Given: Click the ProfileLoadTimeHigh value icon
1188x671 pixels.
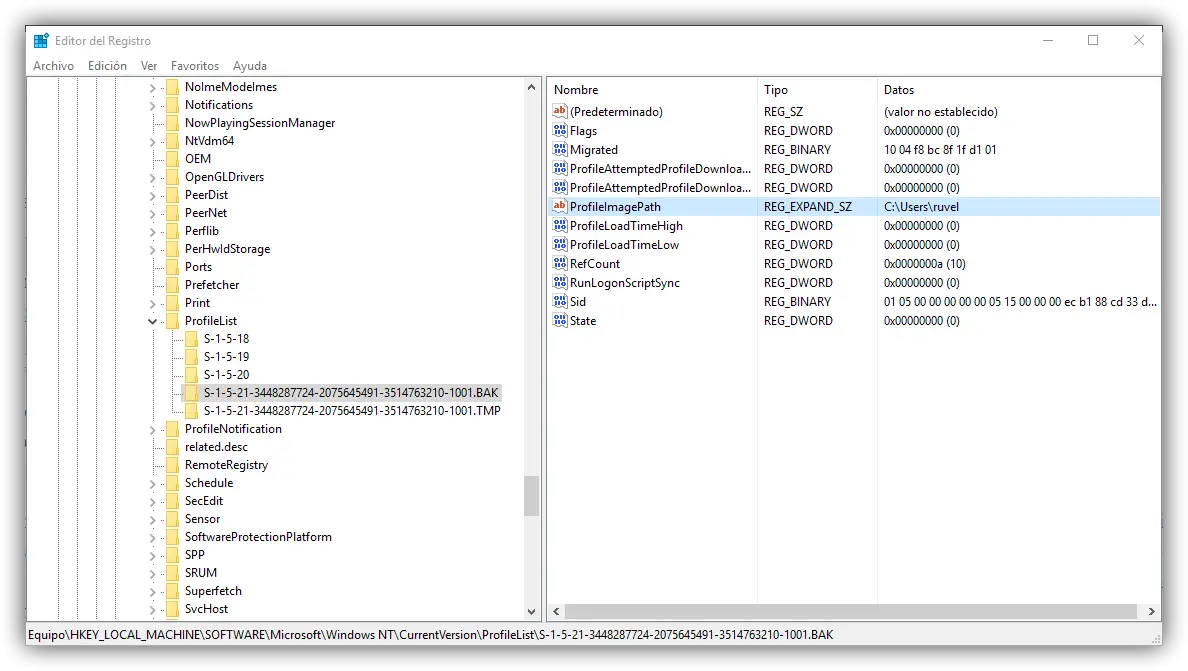Looking at the screenshot, I should pyautogui.click(x=560, y=225).
